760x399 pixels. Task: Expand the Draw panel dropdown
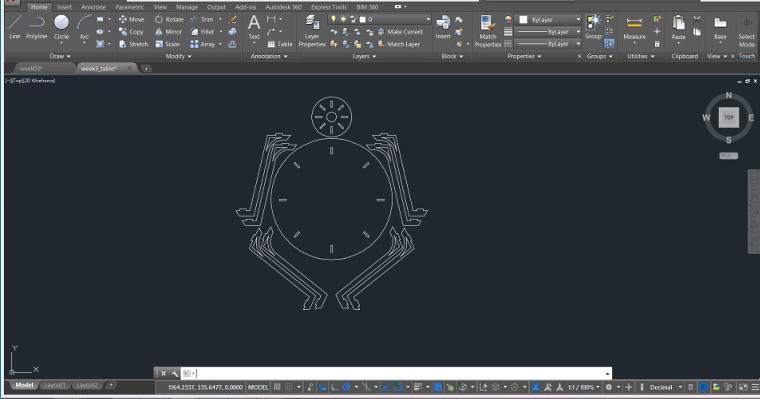click(60, 56)
